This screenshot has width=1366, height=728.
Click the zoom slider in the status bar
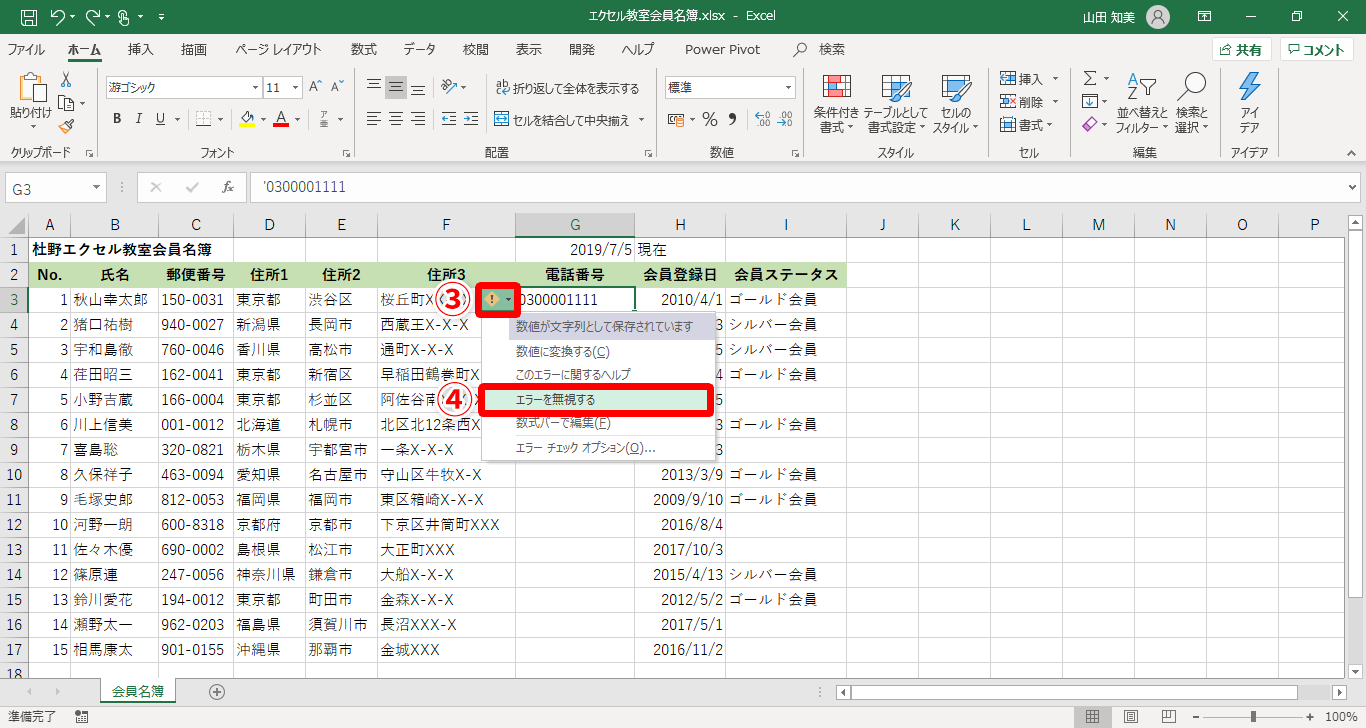1253,717
